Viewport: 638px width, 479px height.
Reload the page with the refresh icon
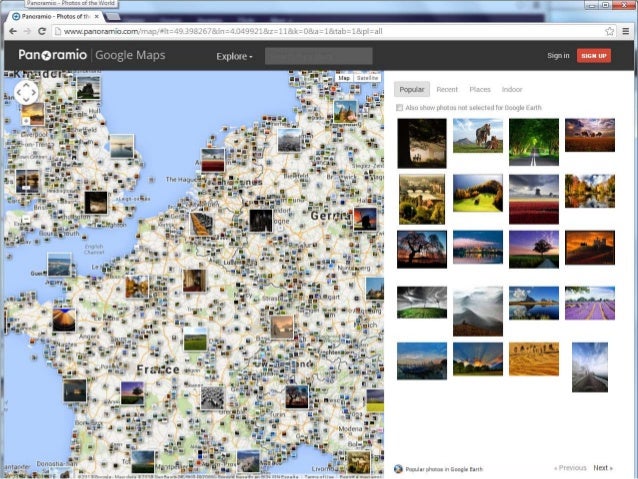(x=41, y=32)
